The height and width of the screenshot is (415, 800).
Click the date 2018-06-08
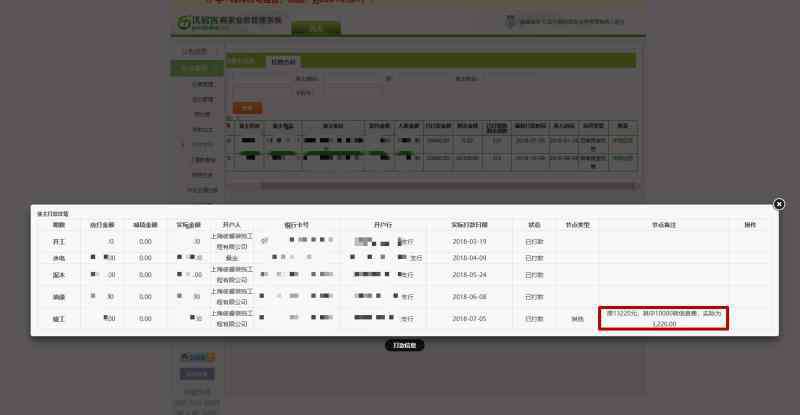[x=469, y=297]
